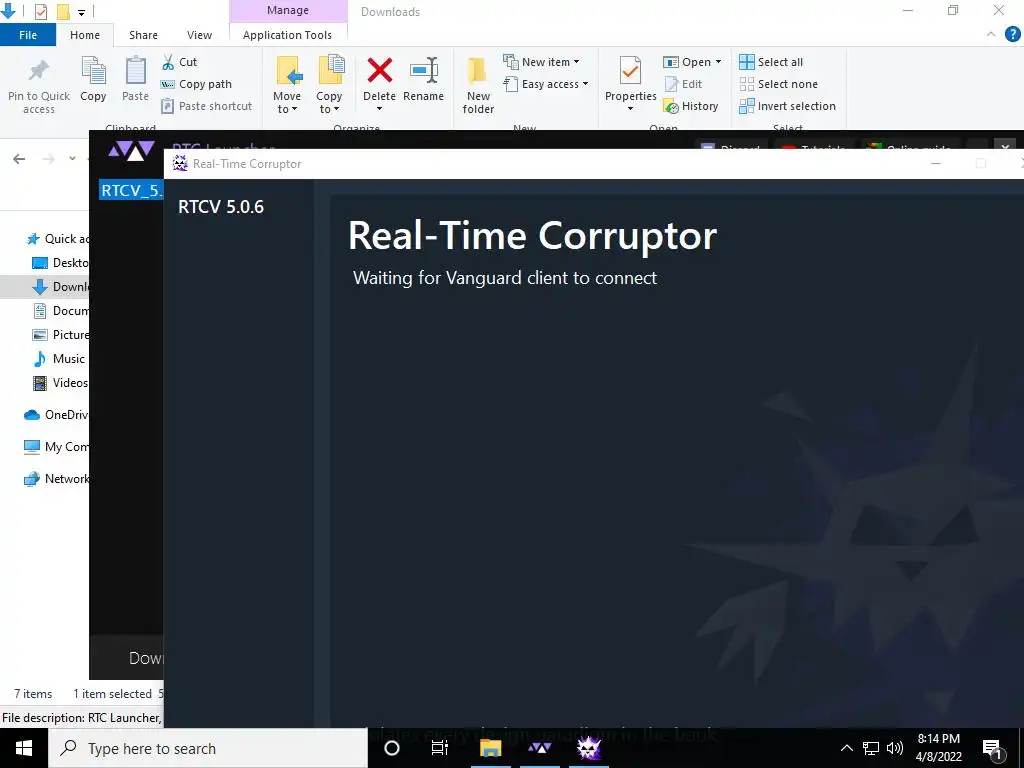The width and height of the screenshot is (1024, 768).
Task: Open the notification center icon
Action: (993, 748)
